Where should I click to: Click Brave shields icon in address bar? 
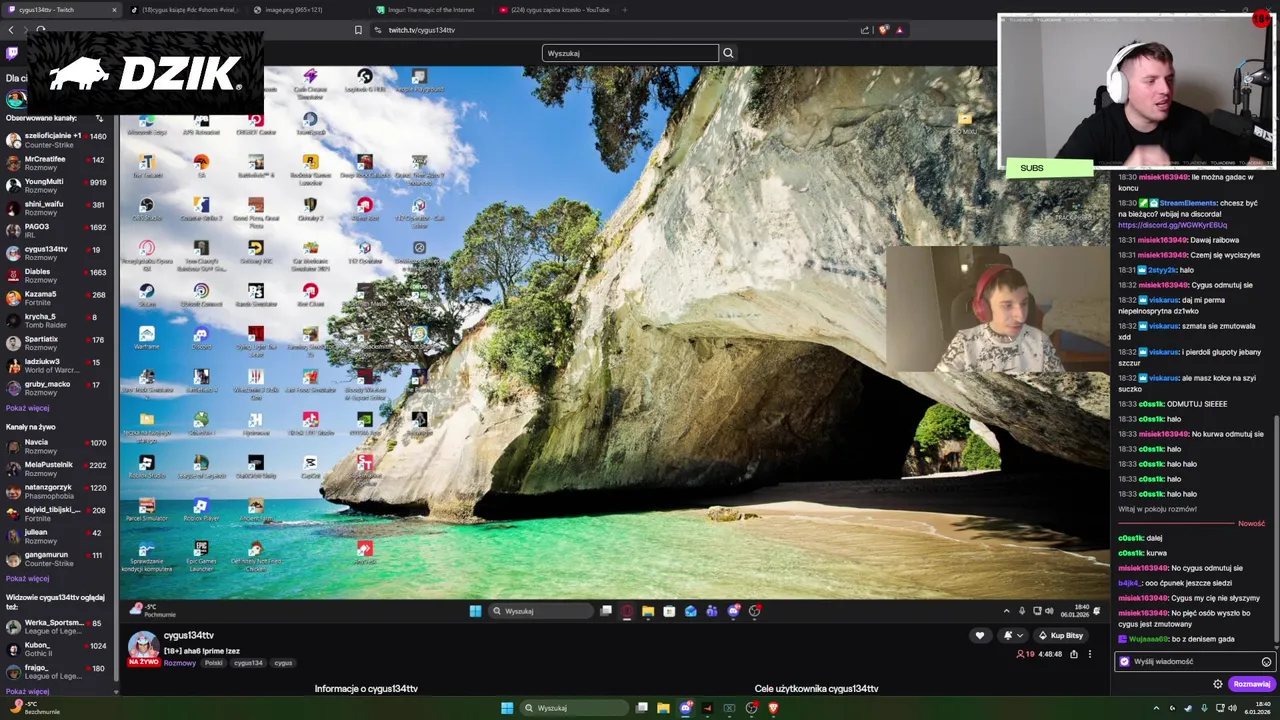883,30
